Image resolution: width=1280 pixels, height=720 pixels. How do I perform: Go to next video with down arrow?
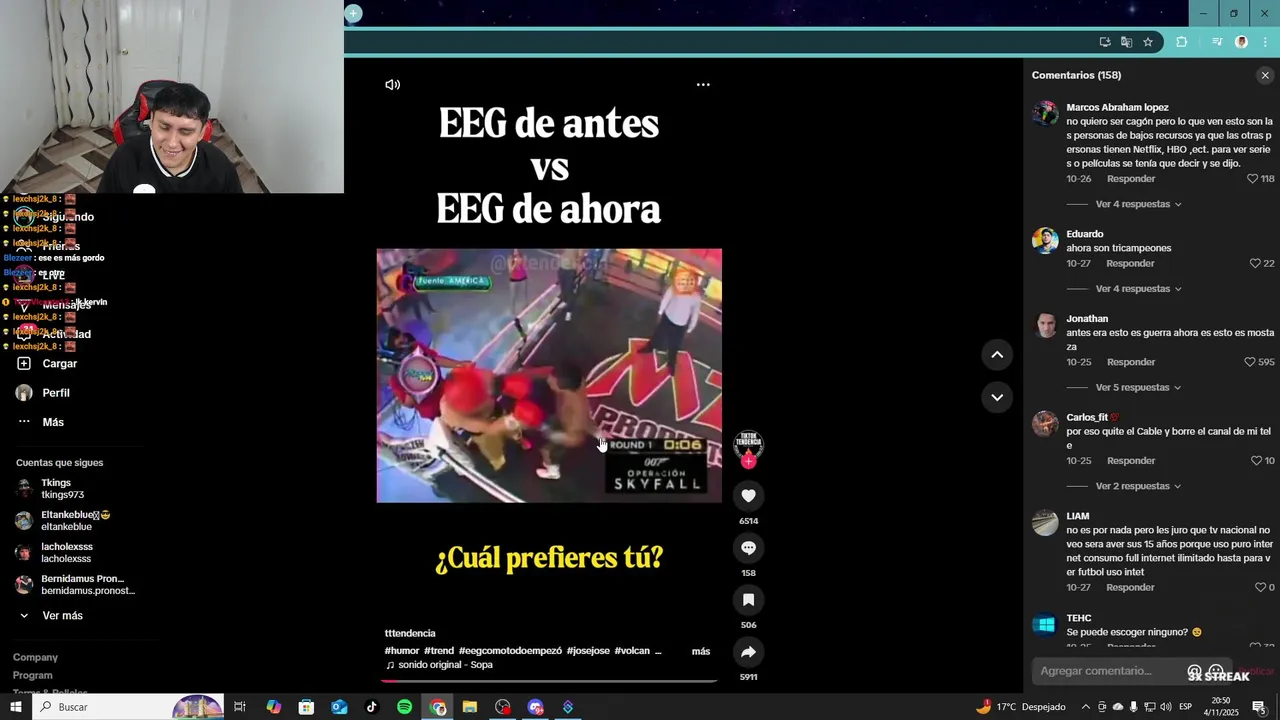997,397
